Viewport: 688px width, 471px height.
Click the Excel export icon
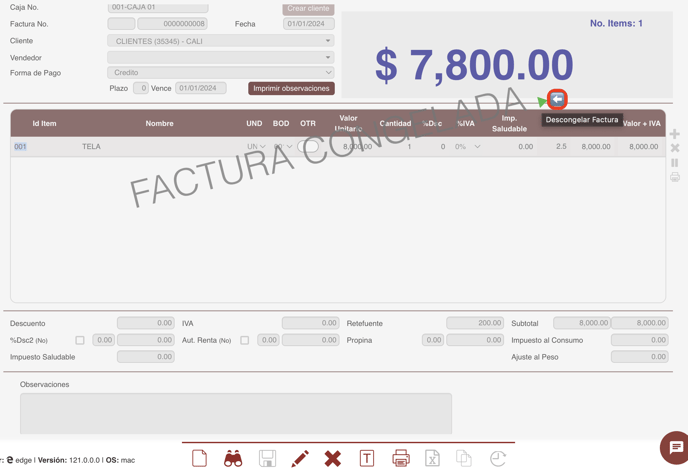click(x=433, y=458)
